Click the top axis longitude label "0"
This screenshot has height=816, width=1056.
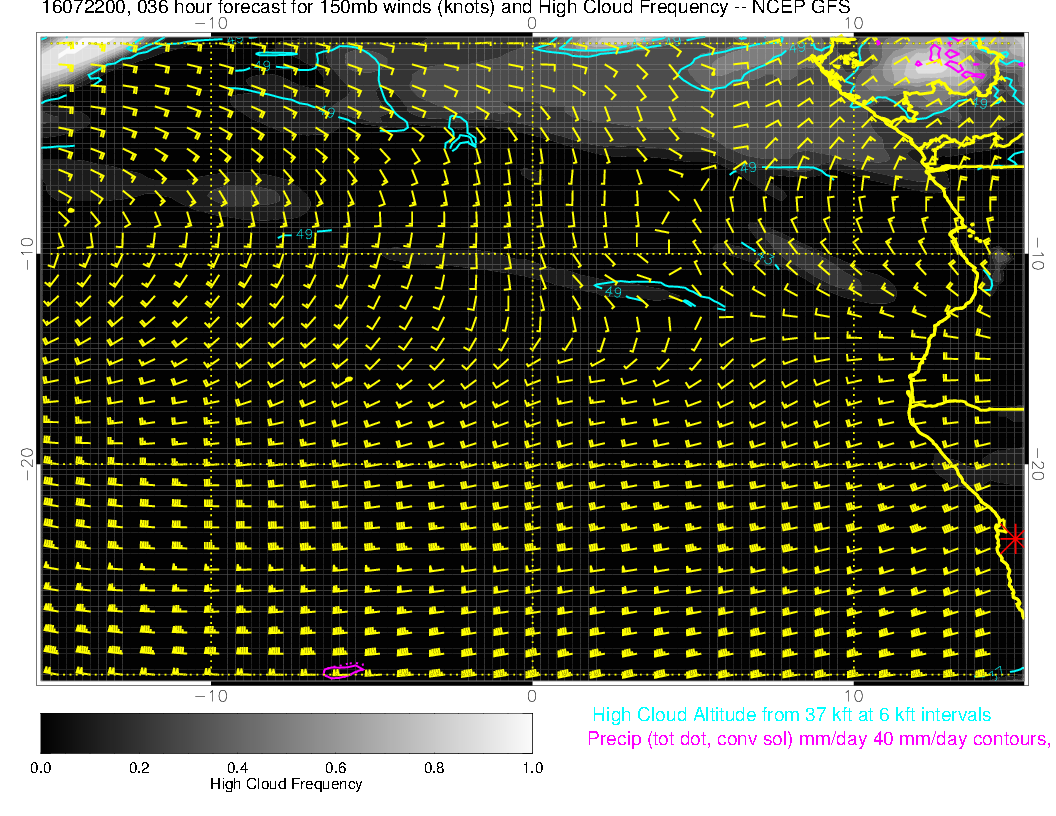point(531,23)
